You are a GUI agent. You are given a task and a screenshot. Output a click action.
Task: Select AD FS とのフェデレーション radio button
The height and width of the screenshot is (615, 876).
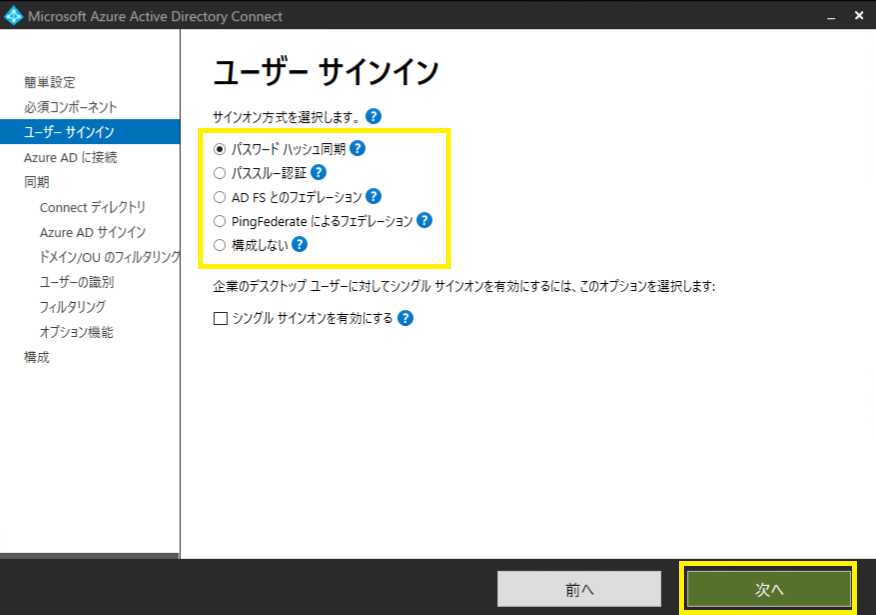220,197
